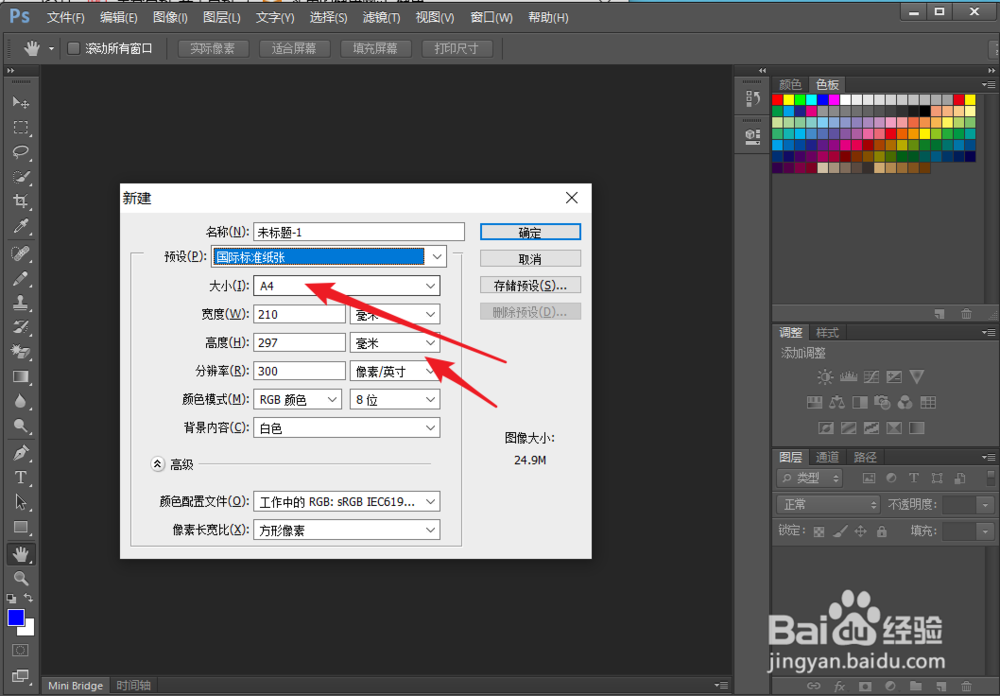Viewport: 1000px width, 696px height.
Task: Toggle the lock-all padlock in 锁定 row
Action: tap(881, 530)
